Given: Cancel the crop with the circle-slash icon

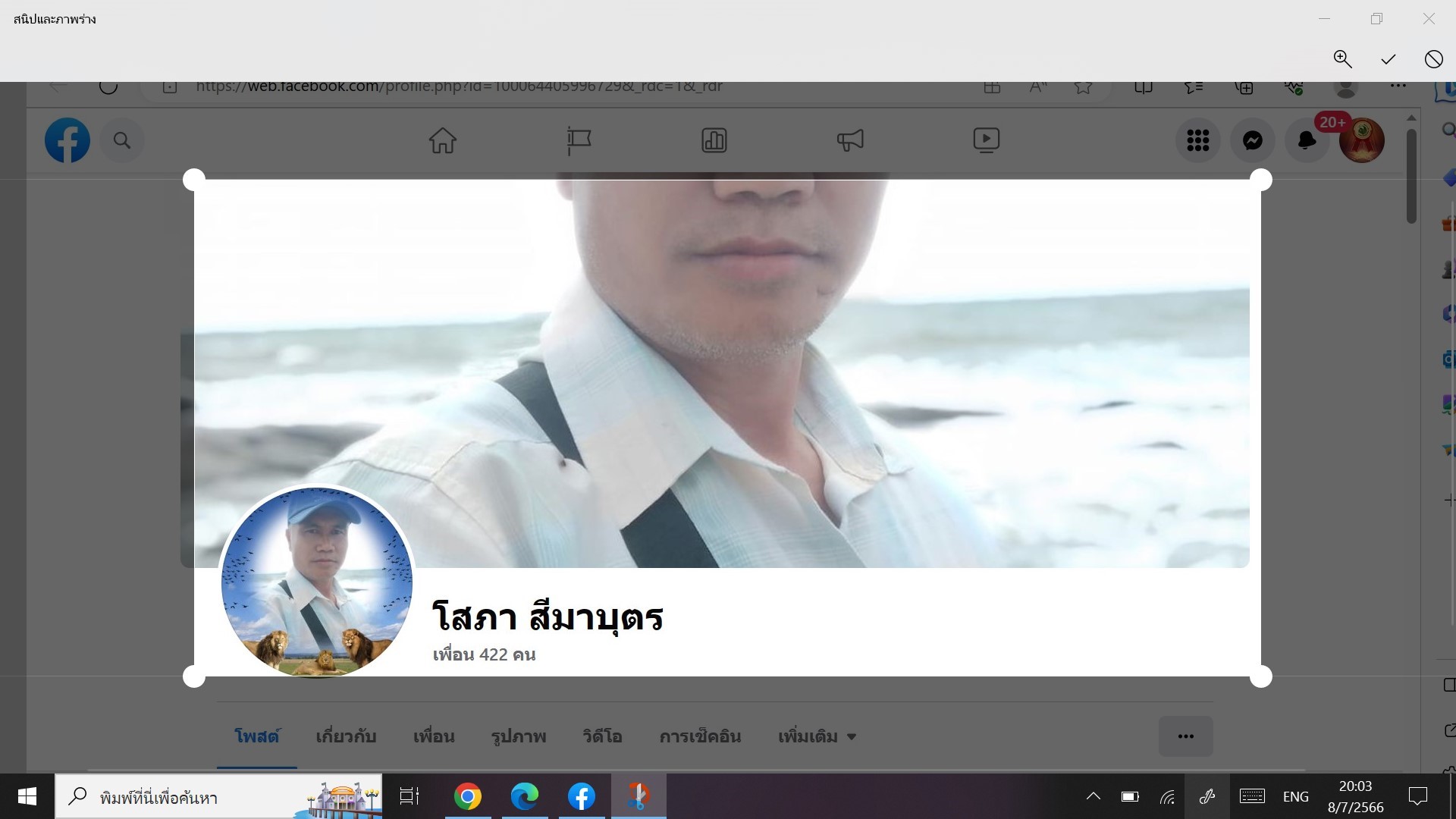Looking at the screenshot, I should pos(1433,59).
